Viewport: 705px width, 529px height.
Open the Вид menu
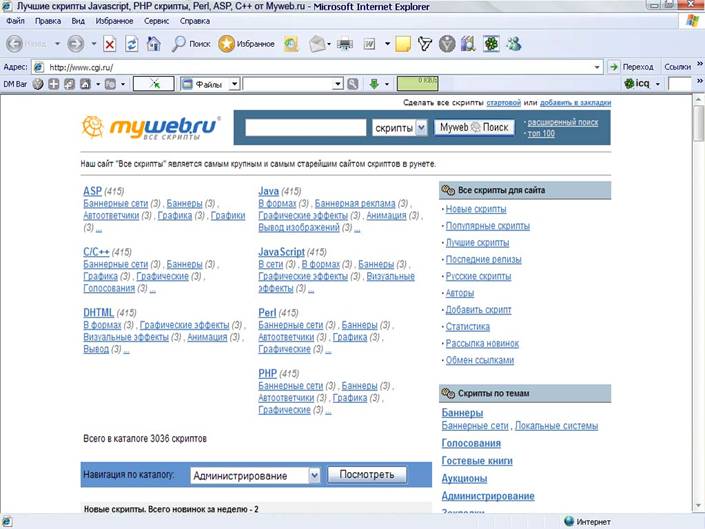click(78, 21)
